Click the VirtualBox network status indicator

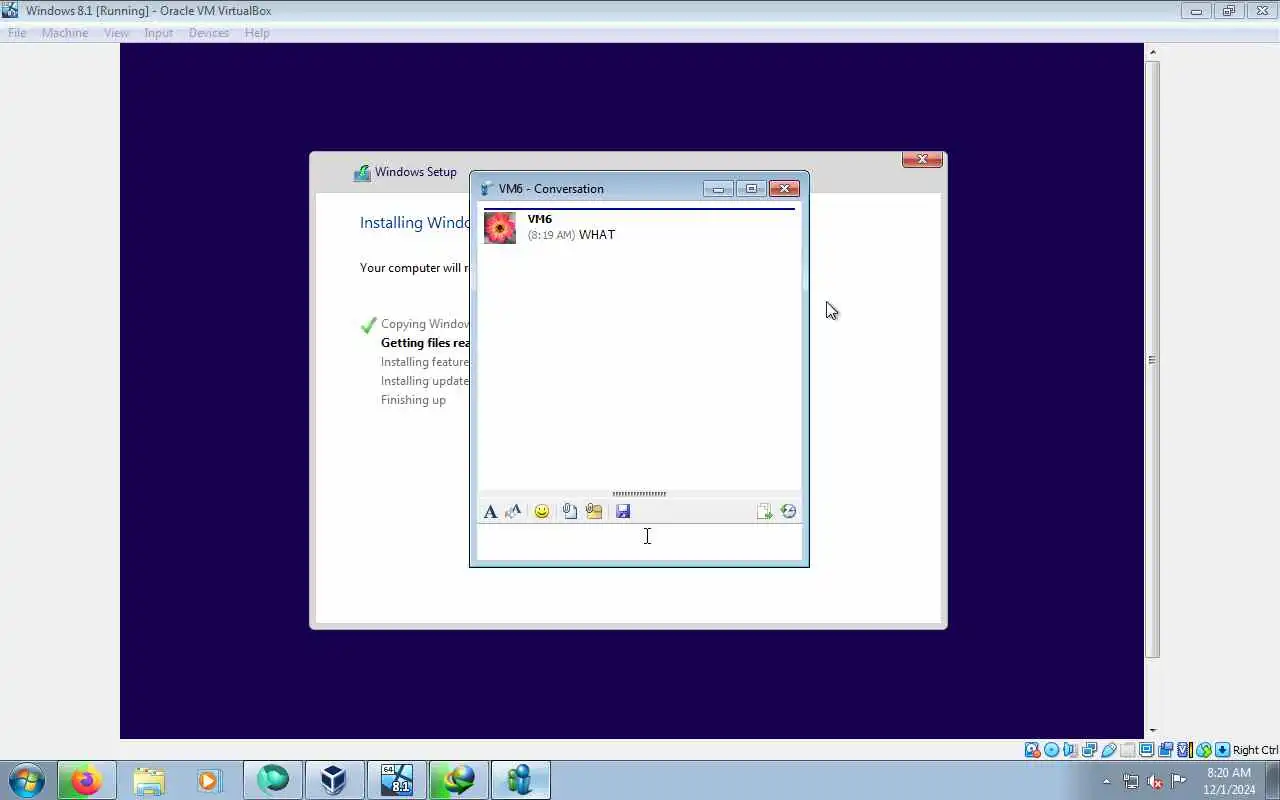tap(1089, 750)
